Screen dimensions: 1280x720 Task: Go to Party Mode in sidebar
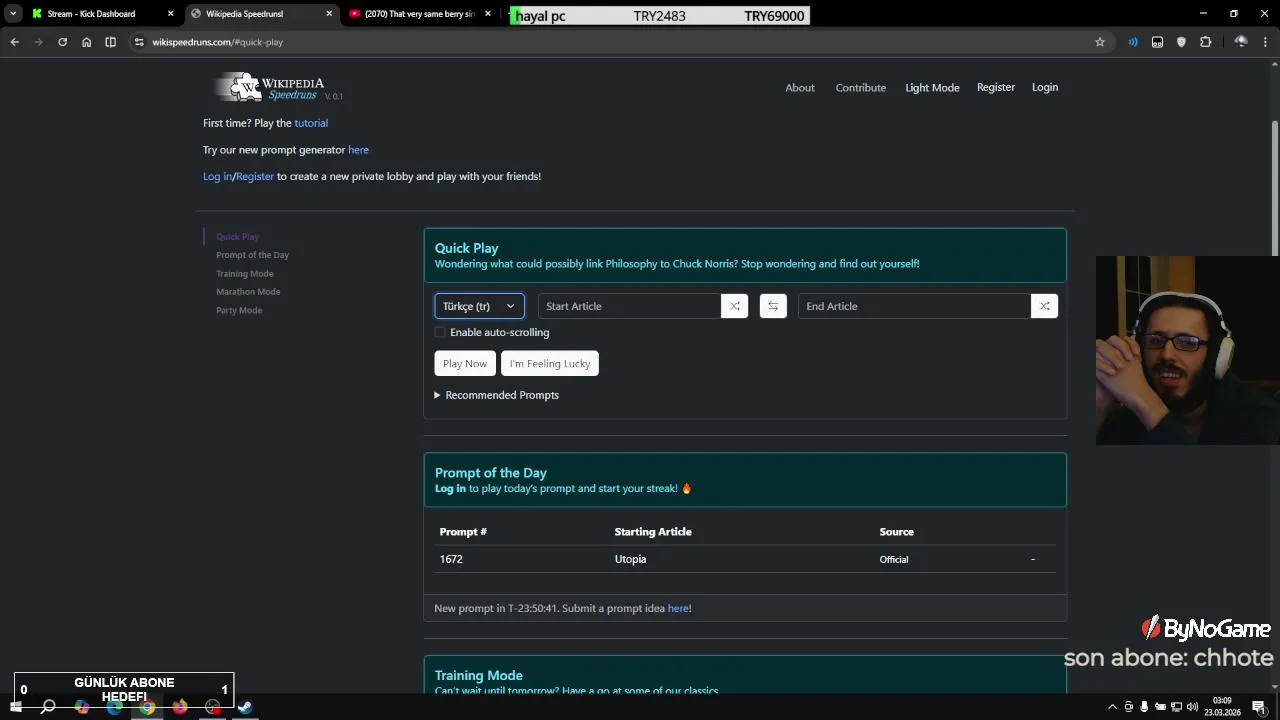point(239,310)
